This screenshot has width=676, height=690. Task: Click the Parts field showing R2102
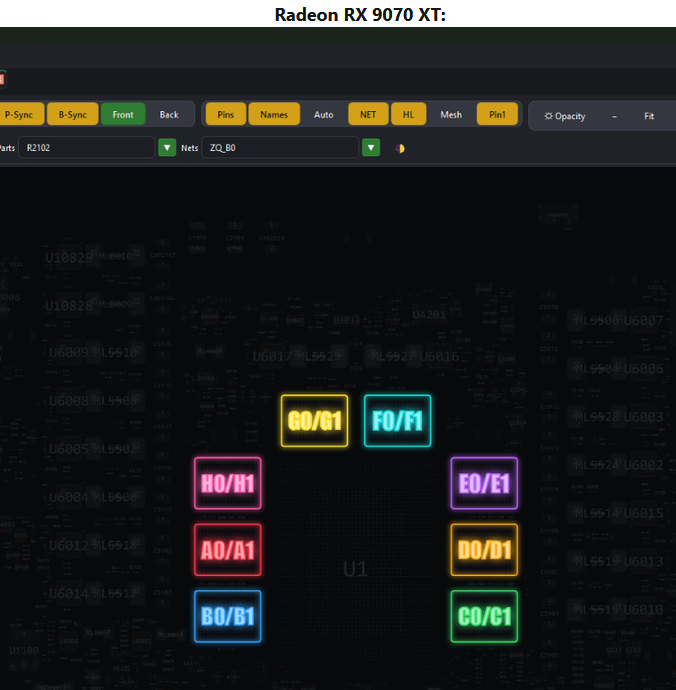(x=86, y=148)
